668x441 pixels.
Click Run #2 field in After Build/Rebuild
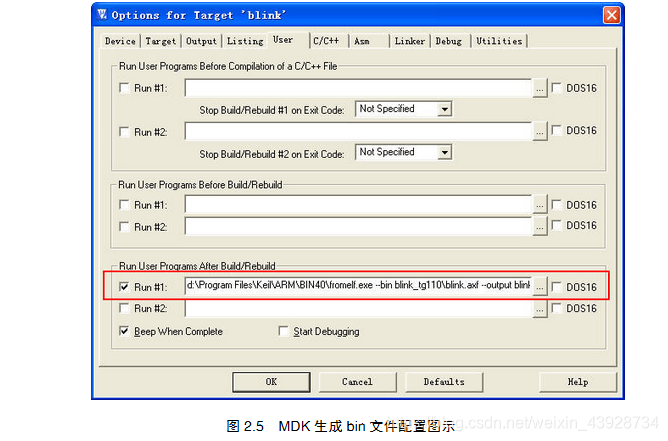(x=358, y=308)
